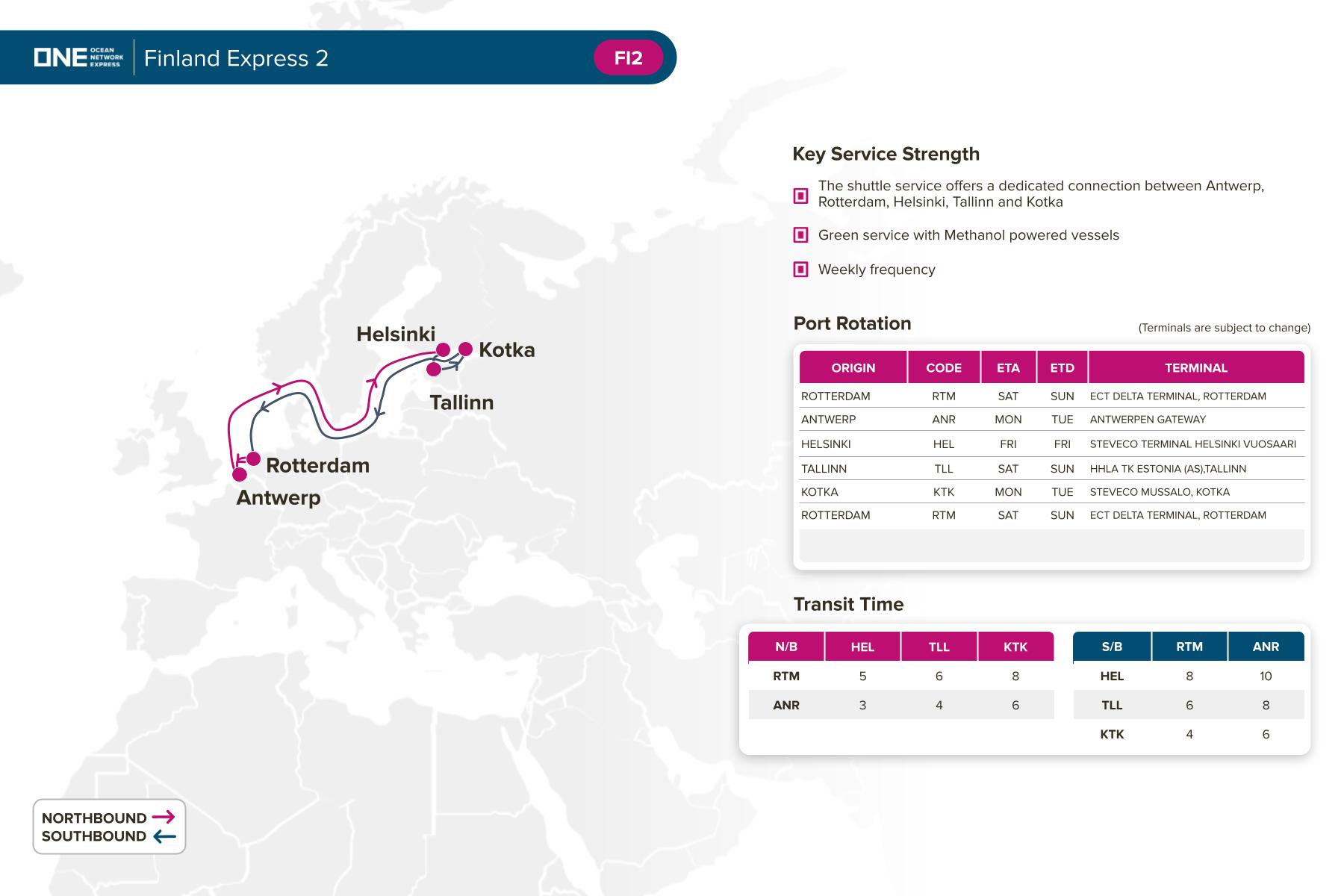
Task: Click the FI2 service code badge
Action: (x=628, y=58)
